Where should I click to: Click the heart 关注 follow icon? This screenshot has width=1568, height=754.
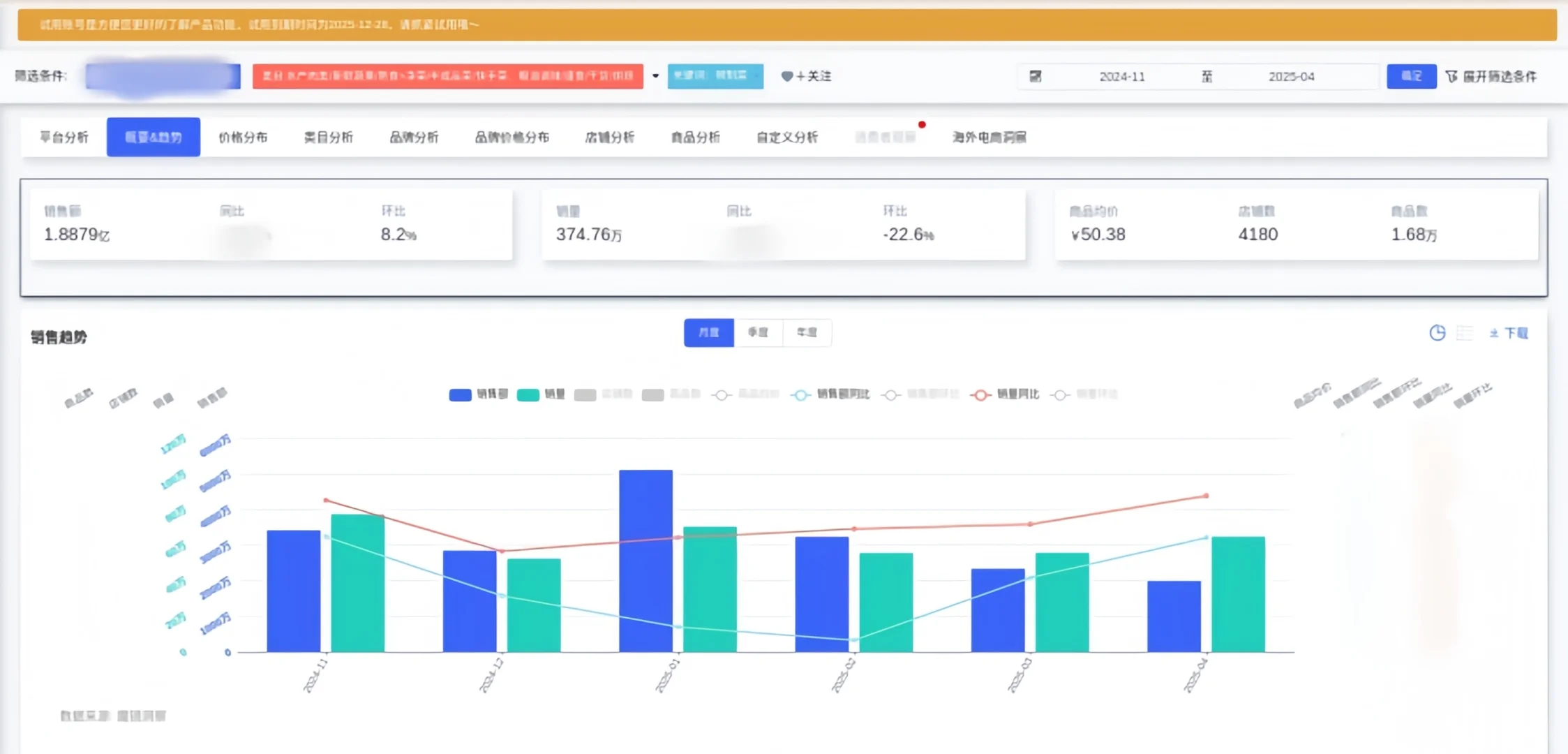coord(786,76)
